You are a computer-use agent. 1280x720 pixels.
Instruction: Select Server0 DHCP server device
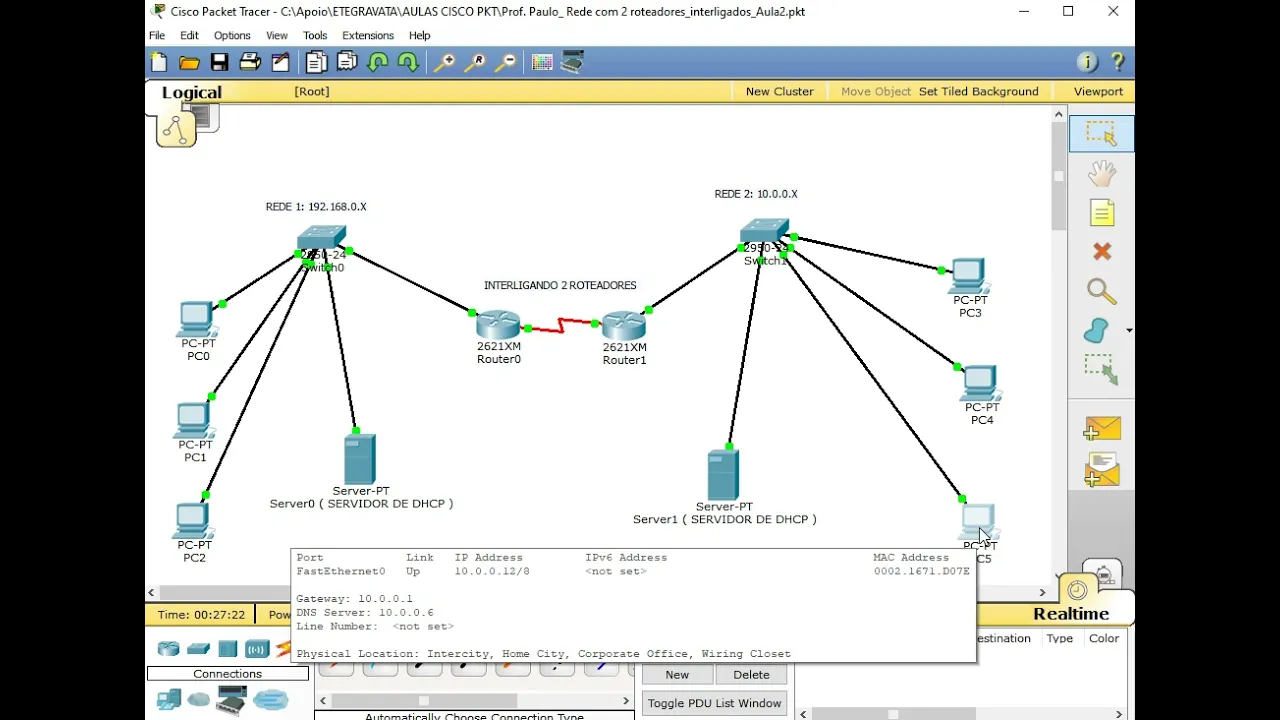[x=359, y=459]
